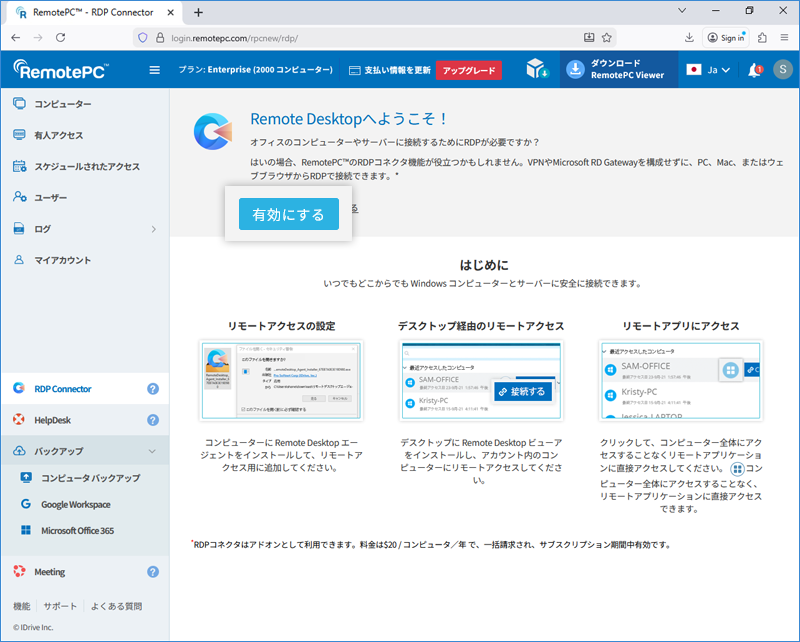Click the 機能 footer link
This screenshot has height=642, width=800.
click(21, 606)
